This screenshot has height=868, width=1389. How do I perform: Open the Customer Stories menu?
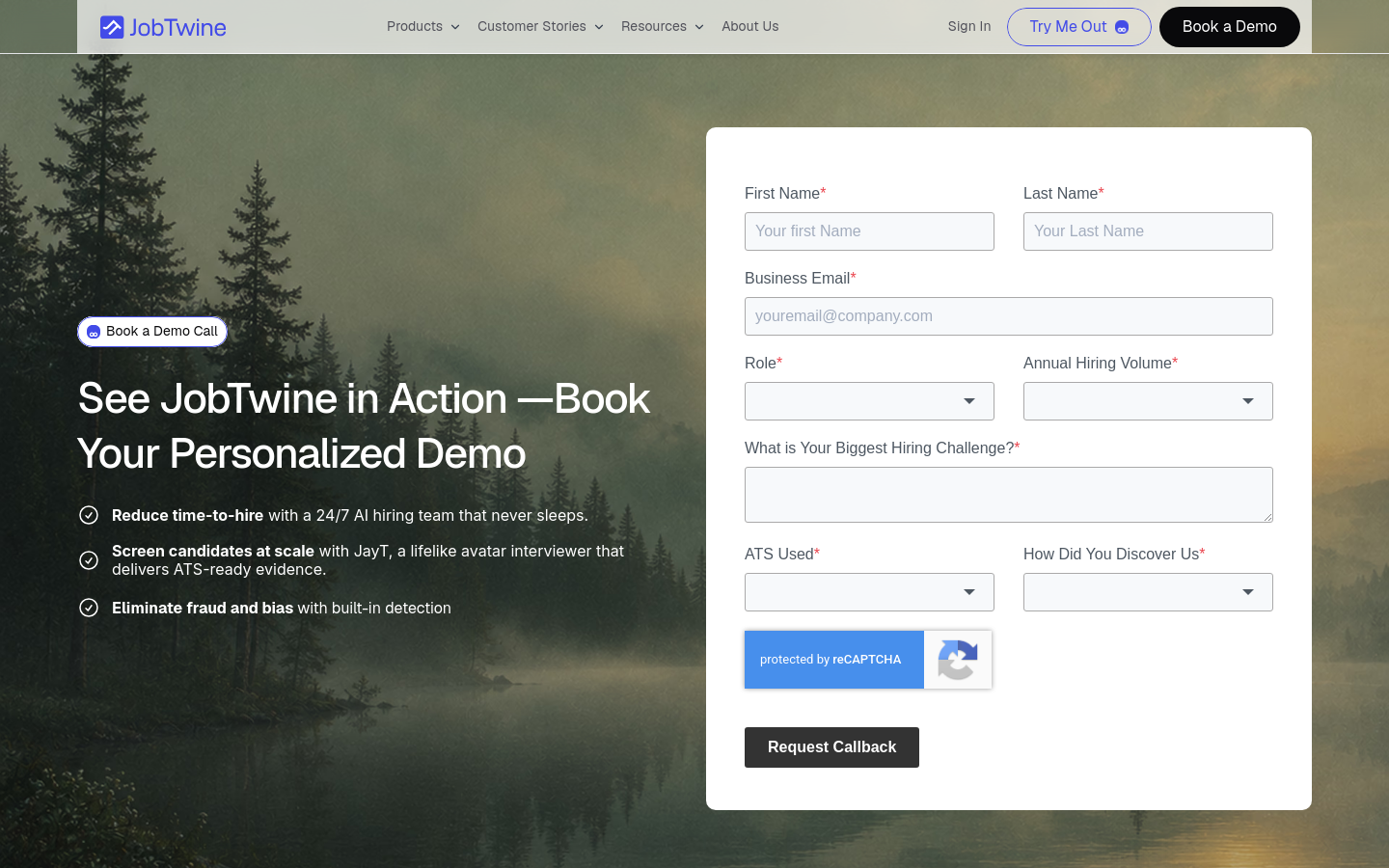(x=540, y=26)
